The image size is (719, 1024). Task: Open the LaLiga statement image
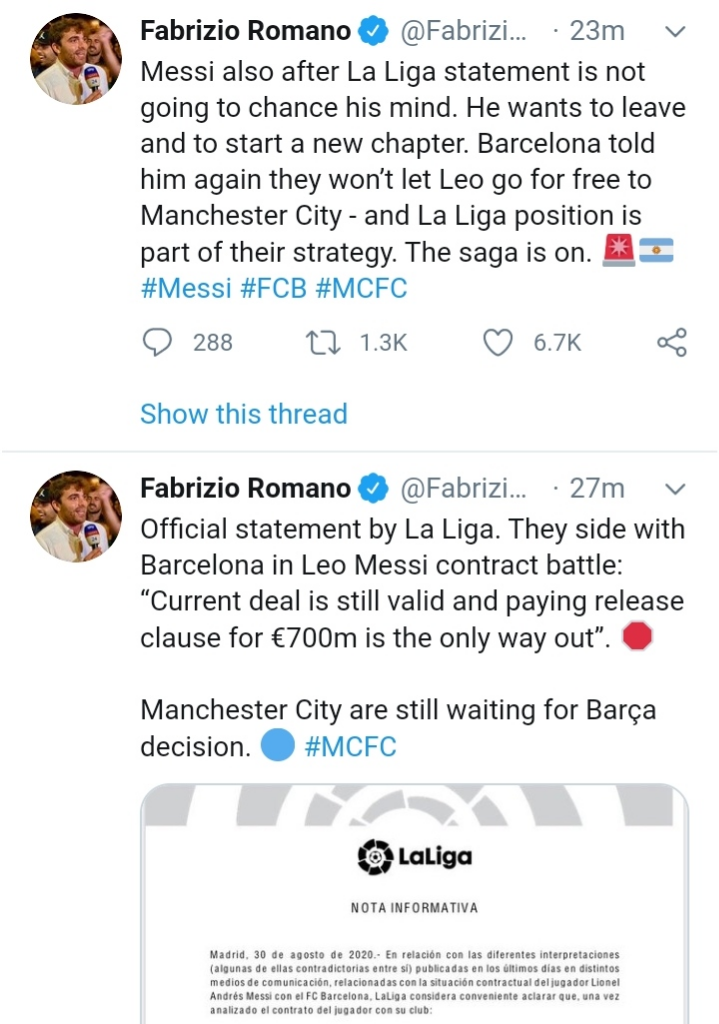click(414, 900)
